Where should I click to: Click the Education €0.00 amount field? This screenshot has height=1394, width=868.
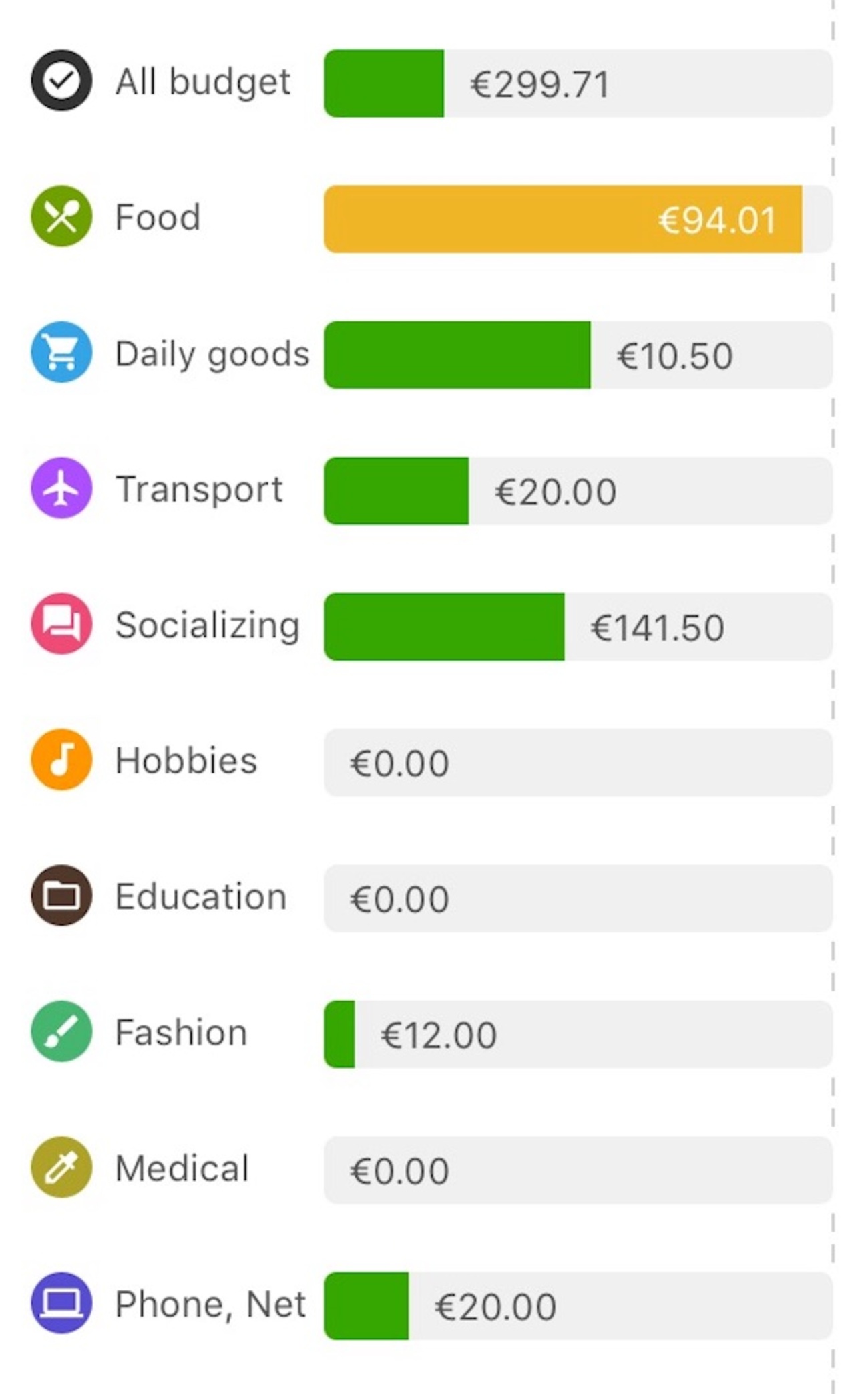coord(578,898)
